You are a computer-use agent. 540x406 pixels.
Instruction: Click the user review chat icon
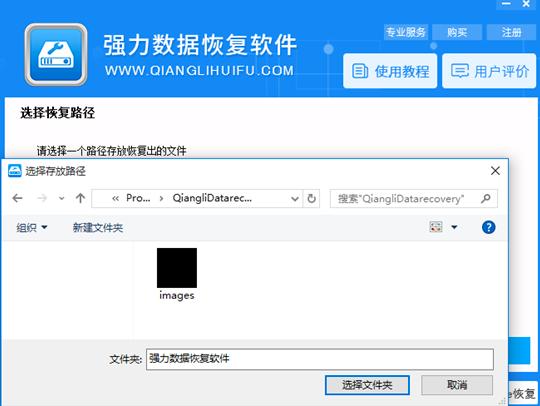(x=460, y=71)
